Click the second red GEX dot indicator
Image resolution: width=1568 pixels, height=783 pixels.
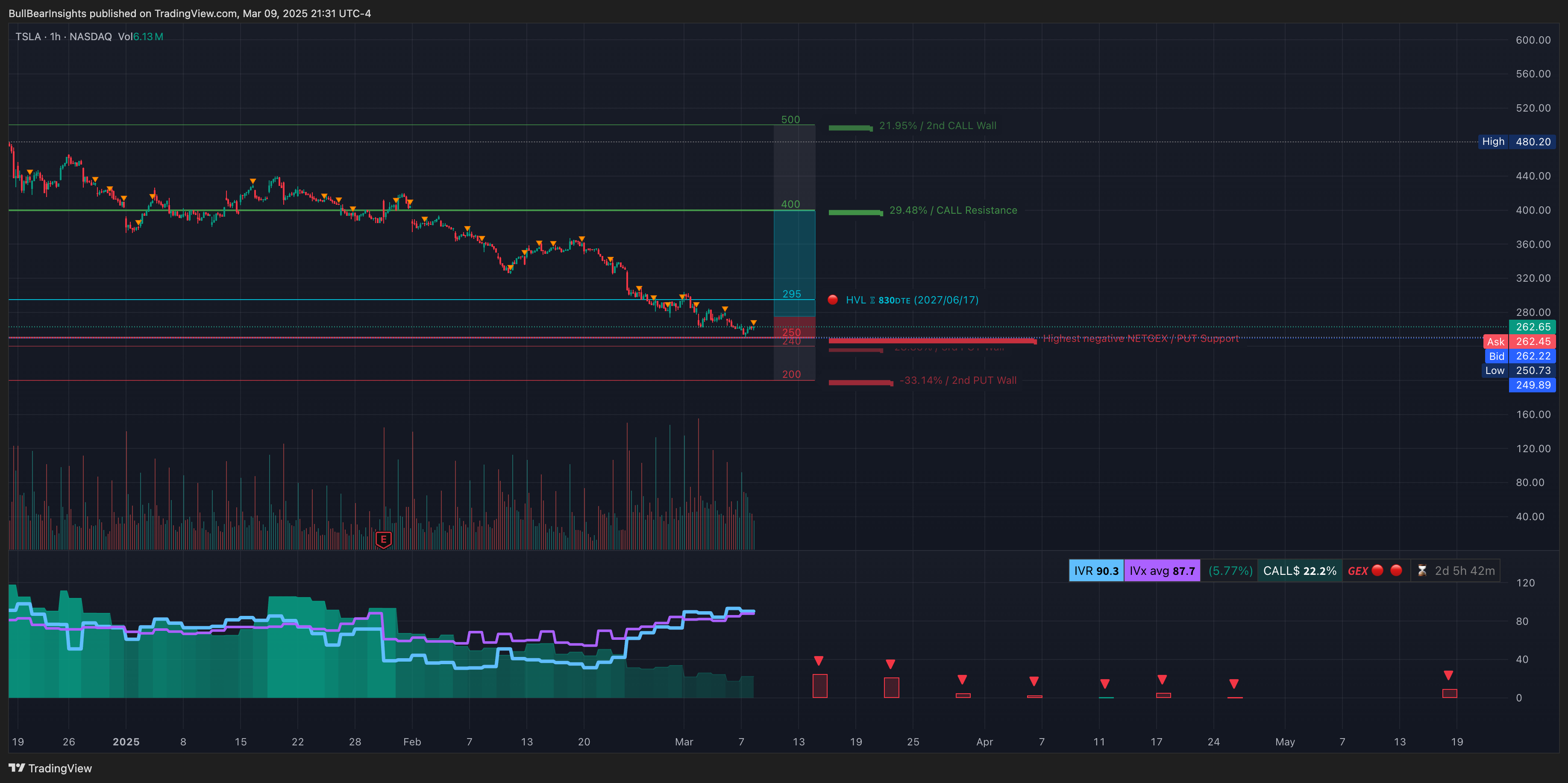coord(1396,571)
